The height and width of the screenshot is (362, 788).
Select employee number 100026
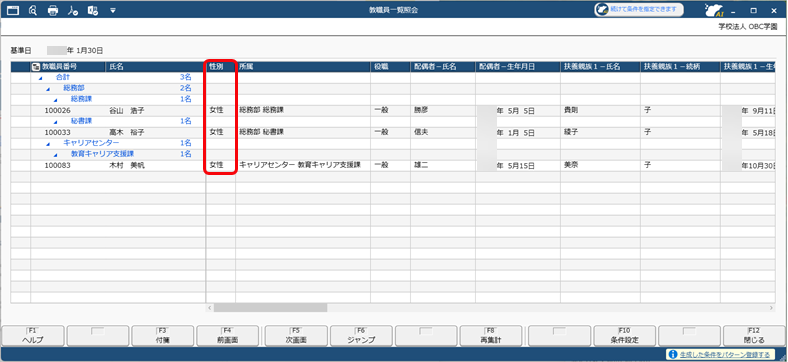57,111
